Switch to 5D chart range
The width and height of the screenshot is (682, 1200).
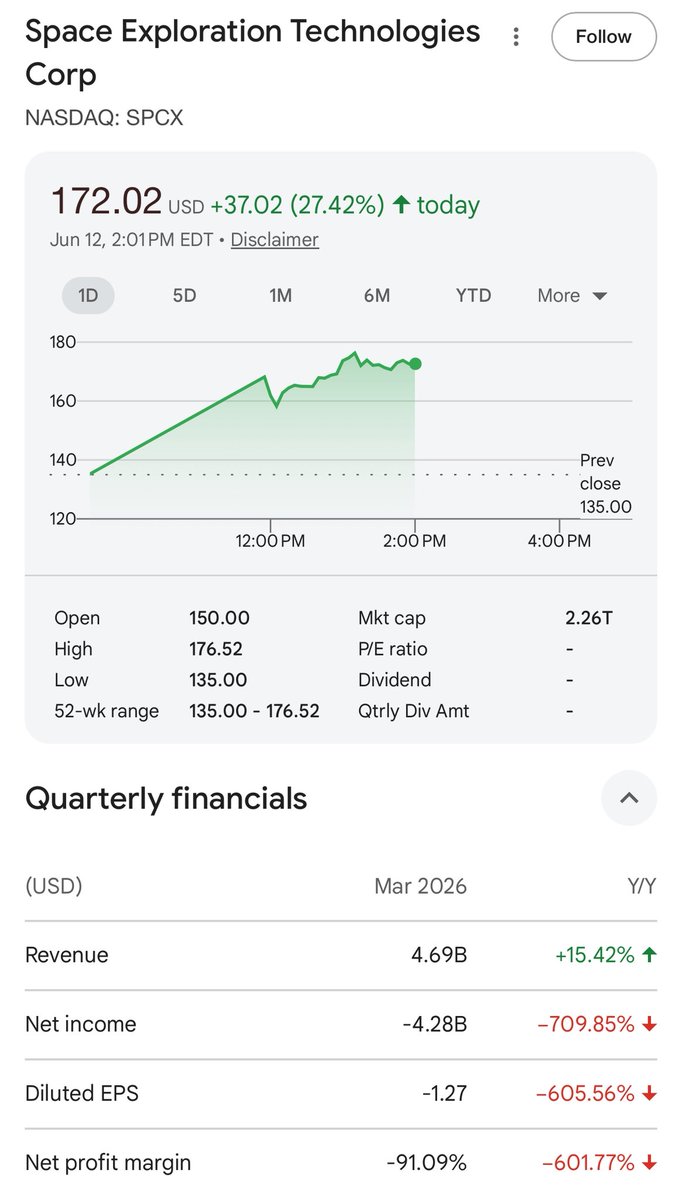(x=185, y=296)
